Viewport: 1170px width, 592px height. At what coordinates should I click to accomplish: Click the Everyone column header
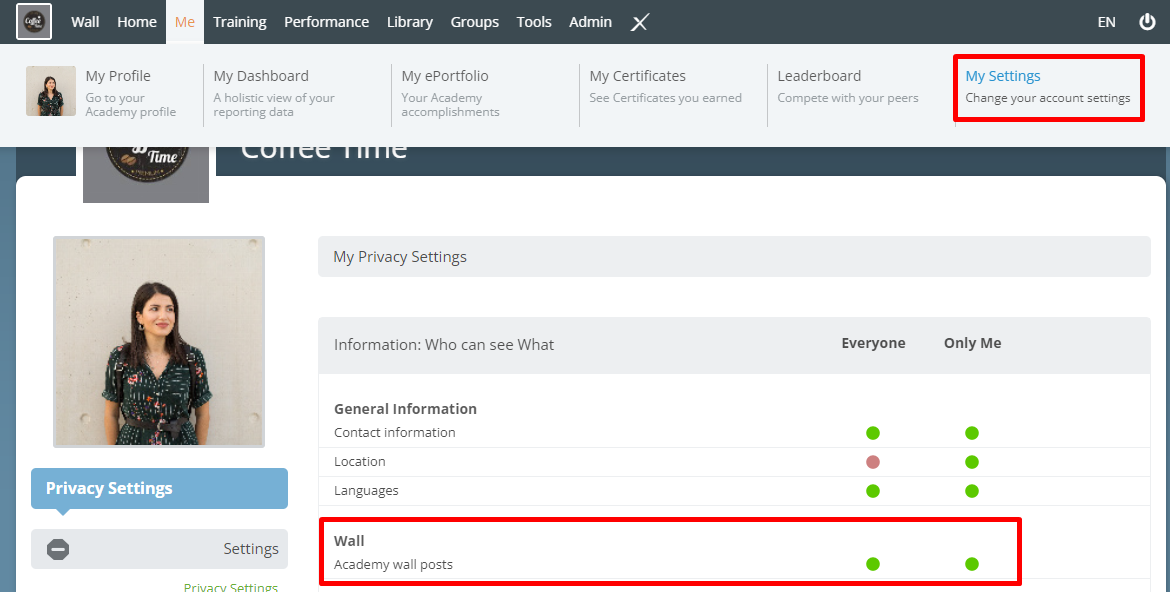tap(873, 343)
